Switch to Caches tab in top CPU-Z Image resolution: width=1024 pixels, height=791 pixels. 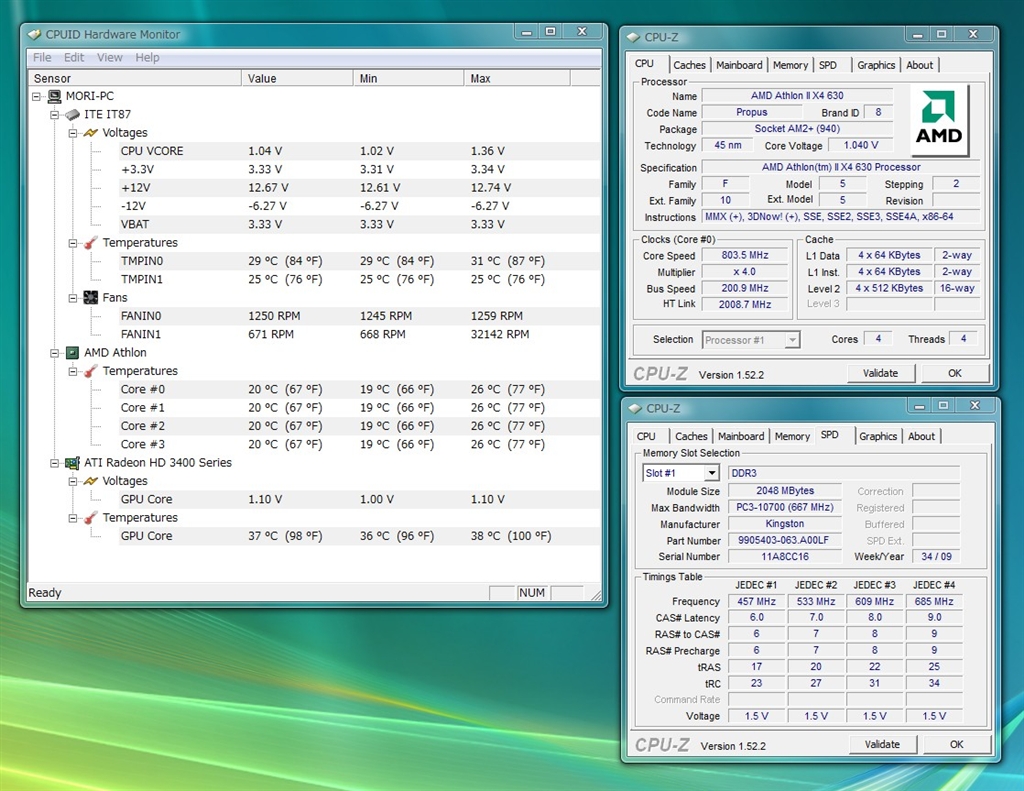coord(689,65)
